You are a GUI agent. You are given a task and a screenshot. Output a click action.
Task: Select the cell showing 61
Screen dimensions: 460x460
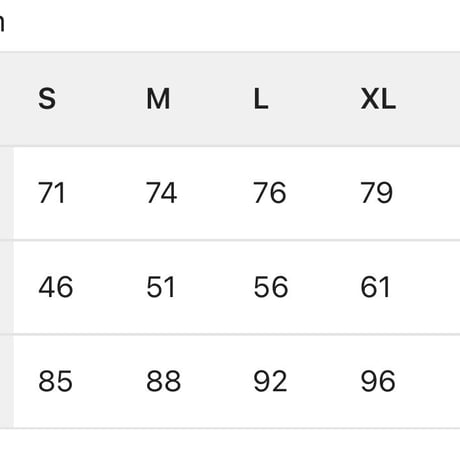pyautogui.click(x=375, y=287)
